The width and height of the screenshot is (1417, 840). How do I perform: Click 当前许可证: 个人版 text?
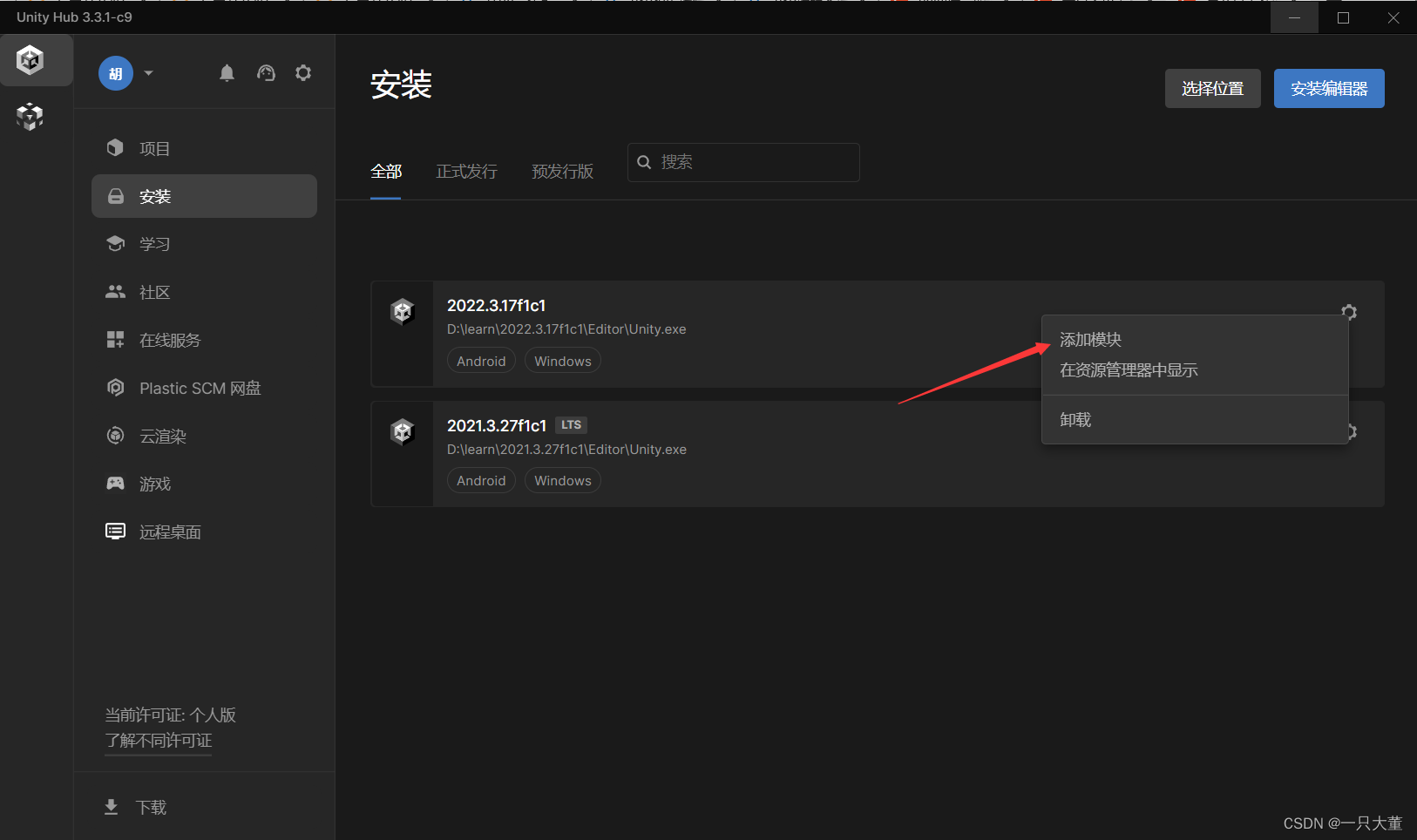(171, 715)
